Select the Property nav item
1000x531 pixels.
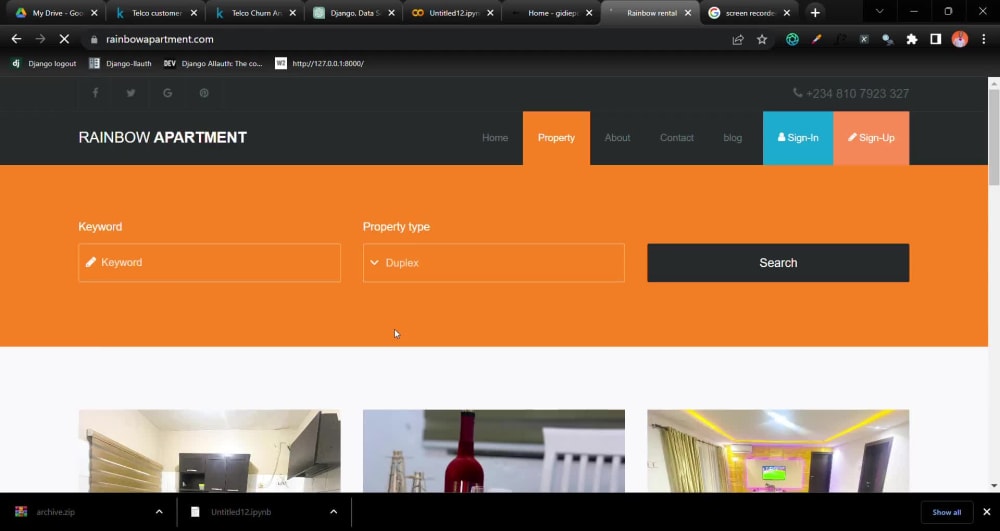coord(556,138)
